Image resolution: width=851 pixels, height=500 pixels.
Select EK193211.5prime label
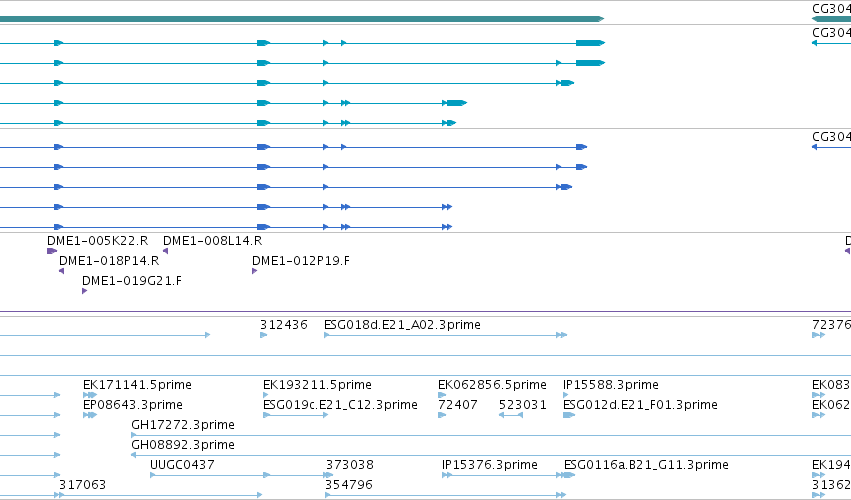[317, 385]
